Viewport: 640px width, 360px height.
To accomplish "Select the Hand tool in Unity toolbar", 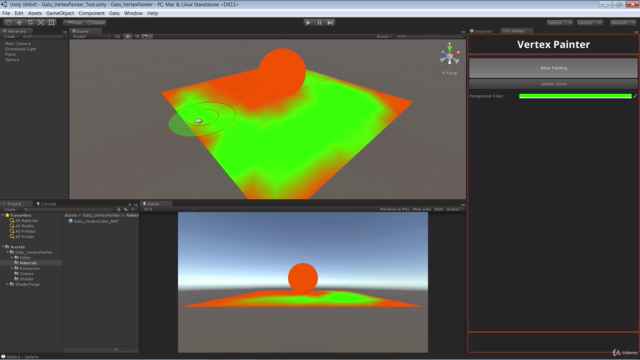I will pyautogui.click(x=9, y=22).
